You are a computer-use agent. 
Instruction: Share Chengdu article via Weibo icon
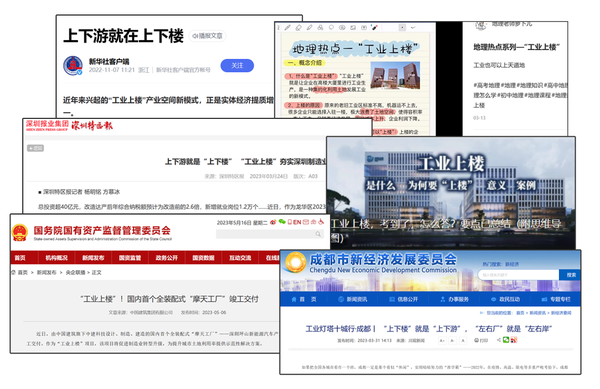[x=514, y=340]
